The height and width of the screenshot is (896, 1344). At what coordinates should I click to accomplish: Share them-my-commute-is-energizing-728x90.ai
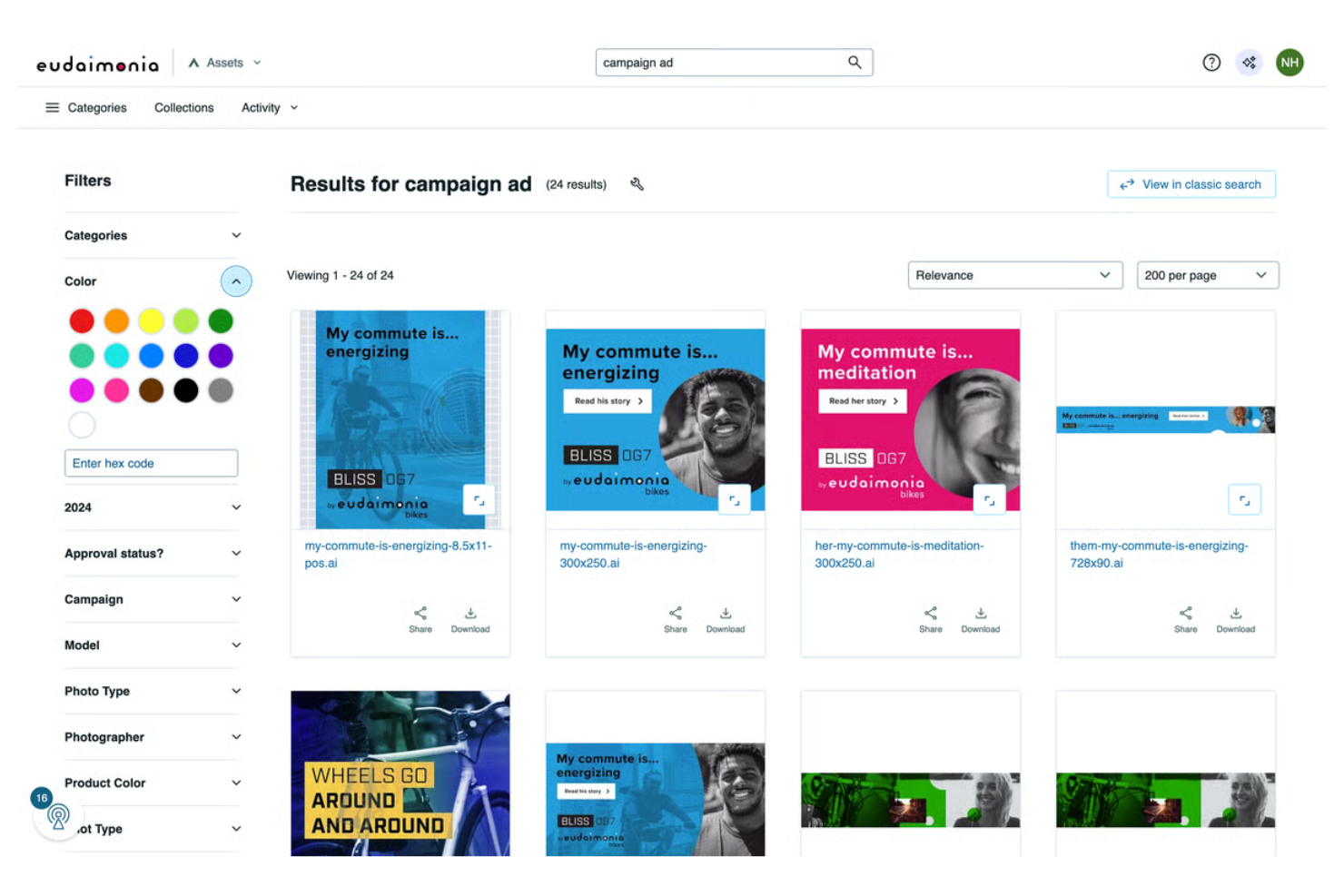tap(1186, 619)
